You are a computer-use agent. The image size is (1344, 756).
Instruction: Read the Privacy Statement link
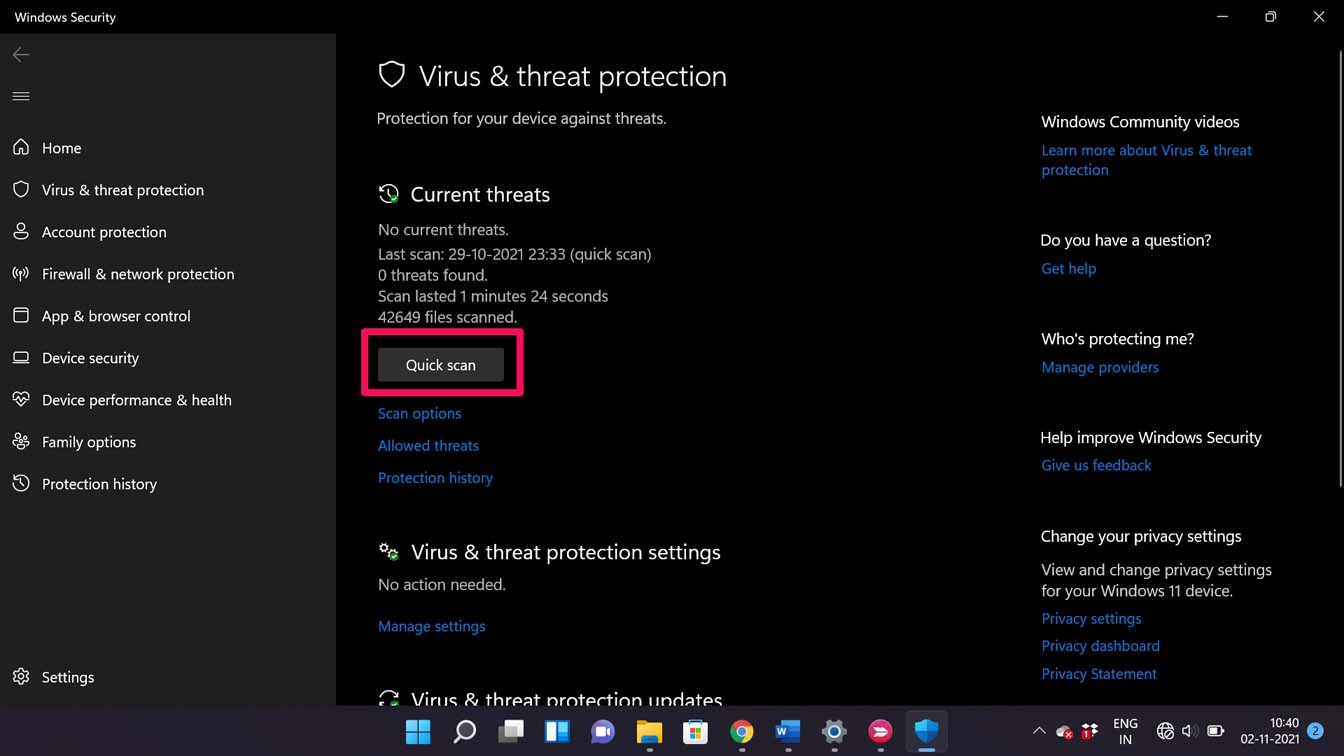[x=1099, y=674]
